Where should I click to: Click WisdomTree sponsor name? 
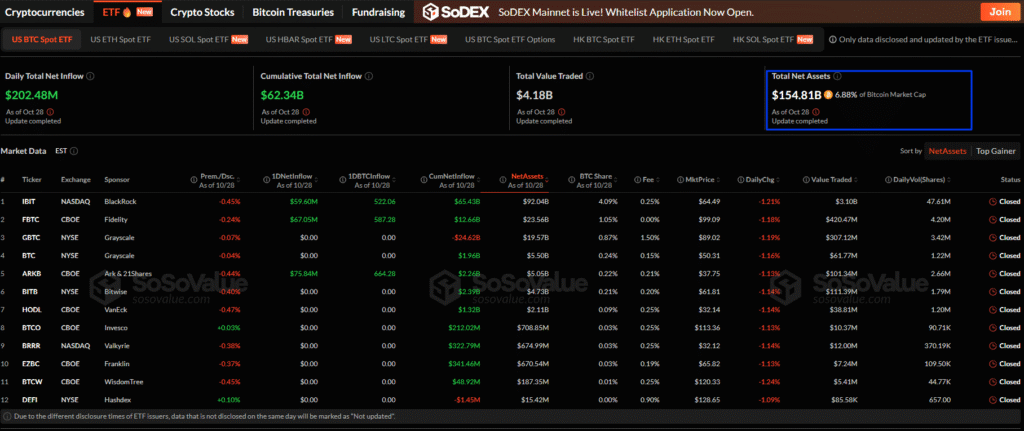tap(123, 381)
